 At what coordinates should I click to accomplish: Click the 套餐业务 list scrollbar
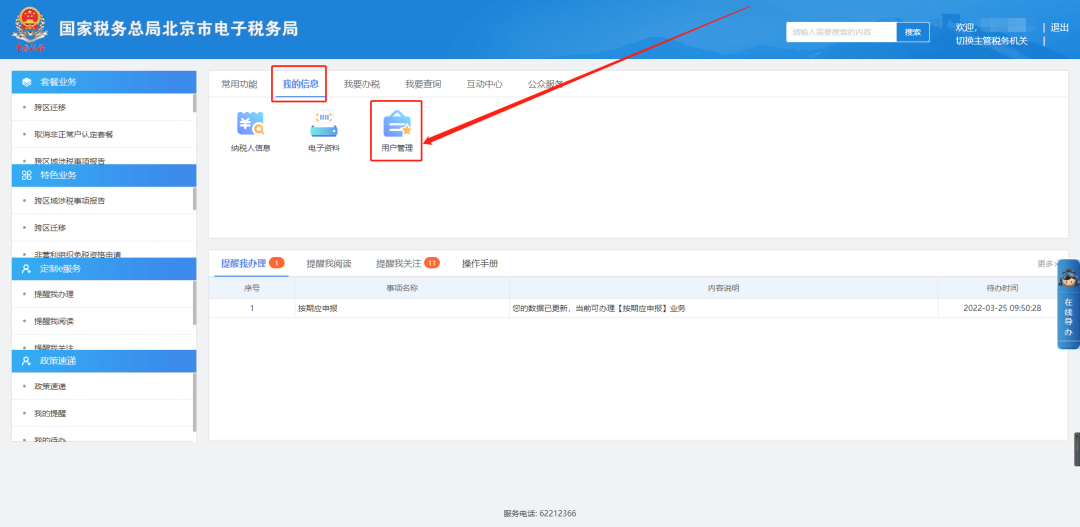[194, 103]
